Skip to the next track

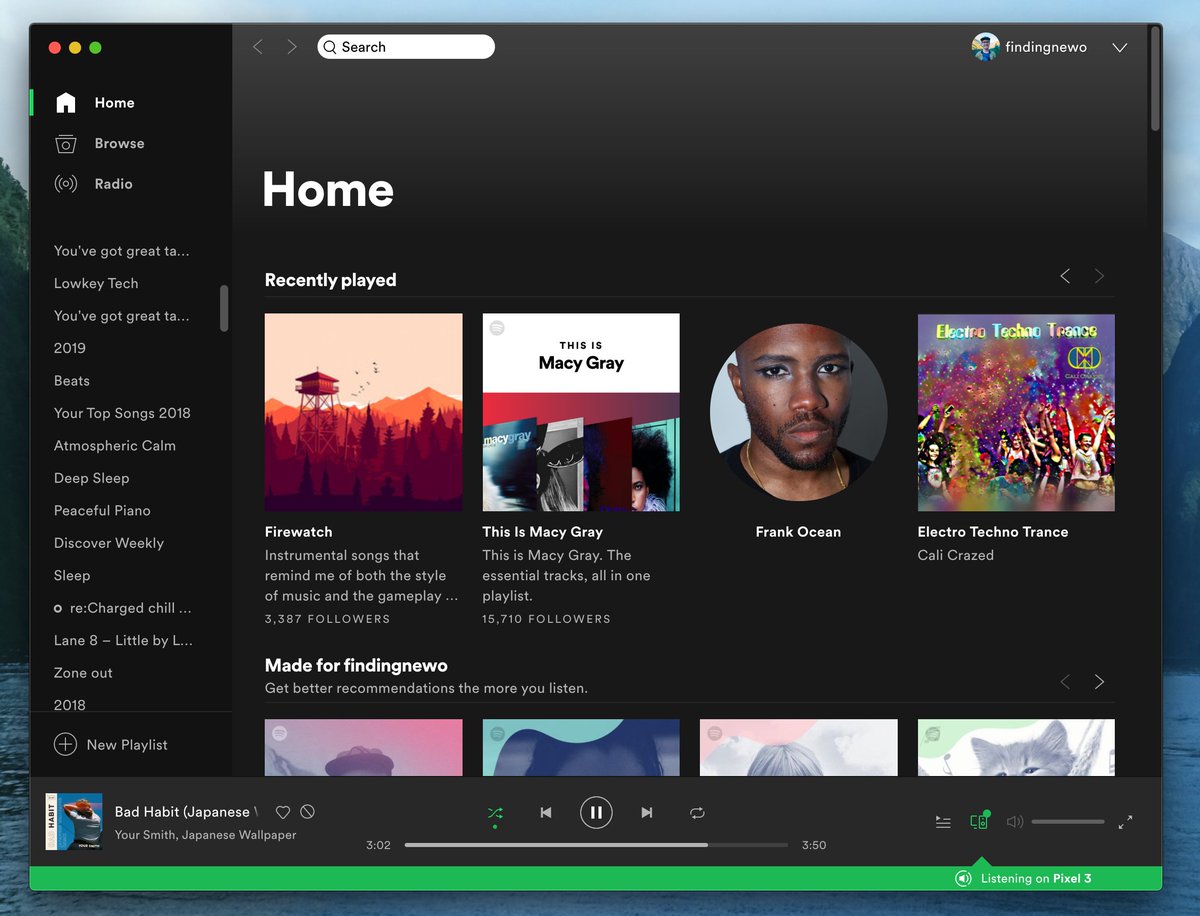[647, 813]
